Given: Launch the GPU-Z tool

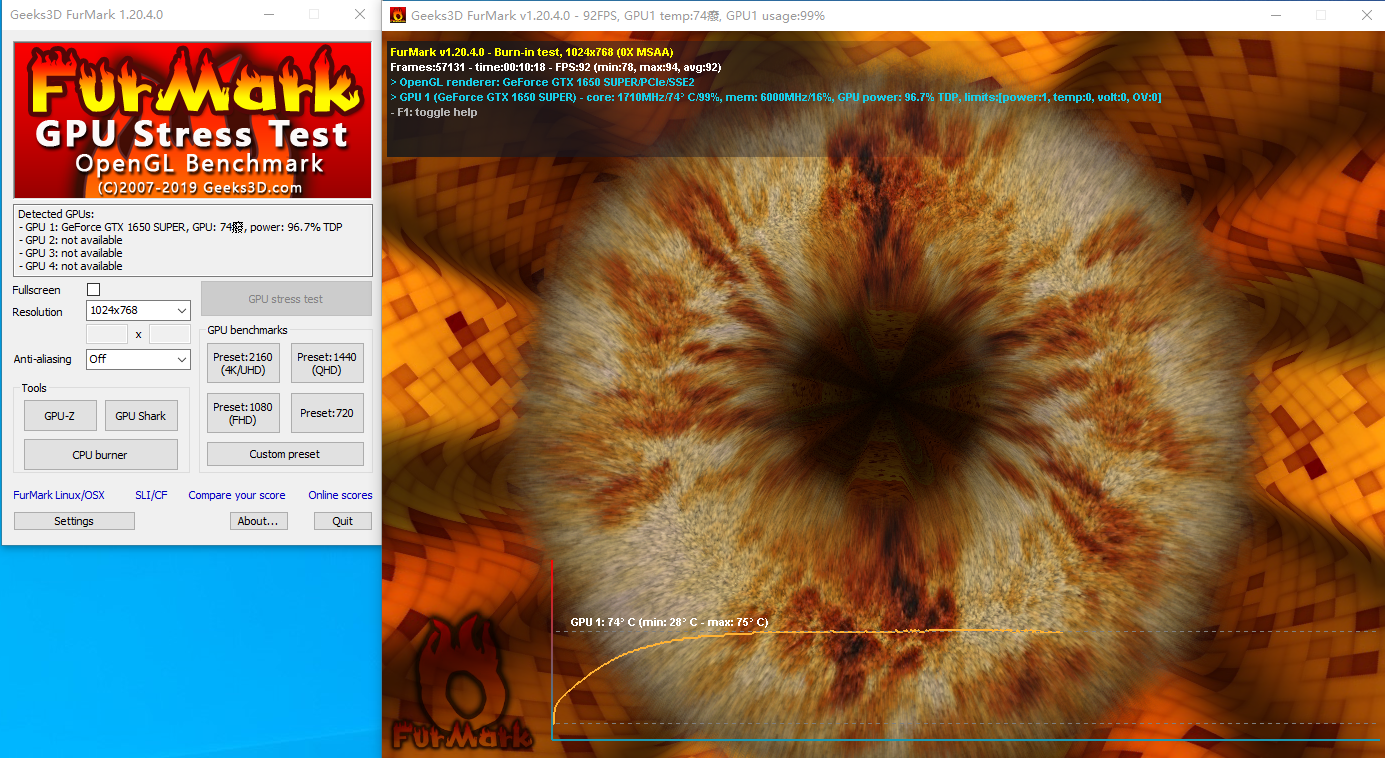Looking at the screenshot, I should (60, 416).
